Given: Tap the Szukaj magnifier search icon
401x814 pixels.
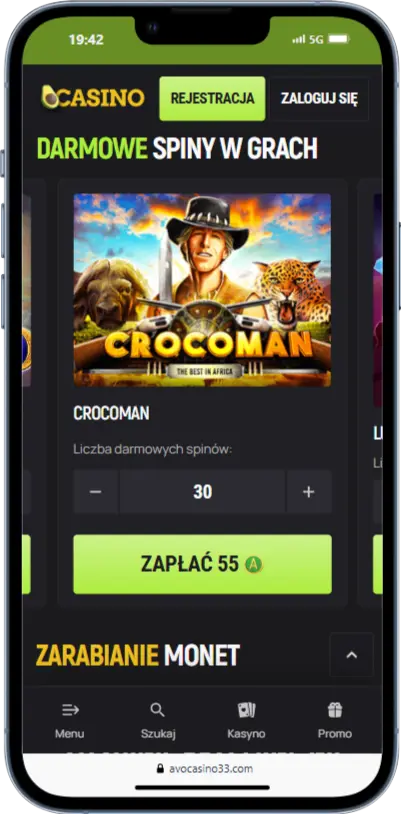Looking at the screenshot, I should (157, 710).
